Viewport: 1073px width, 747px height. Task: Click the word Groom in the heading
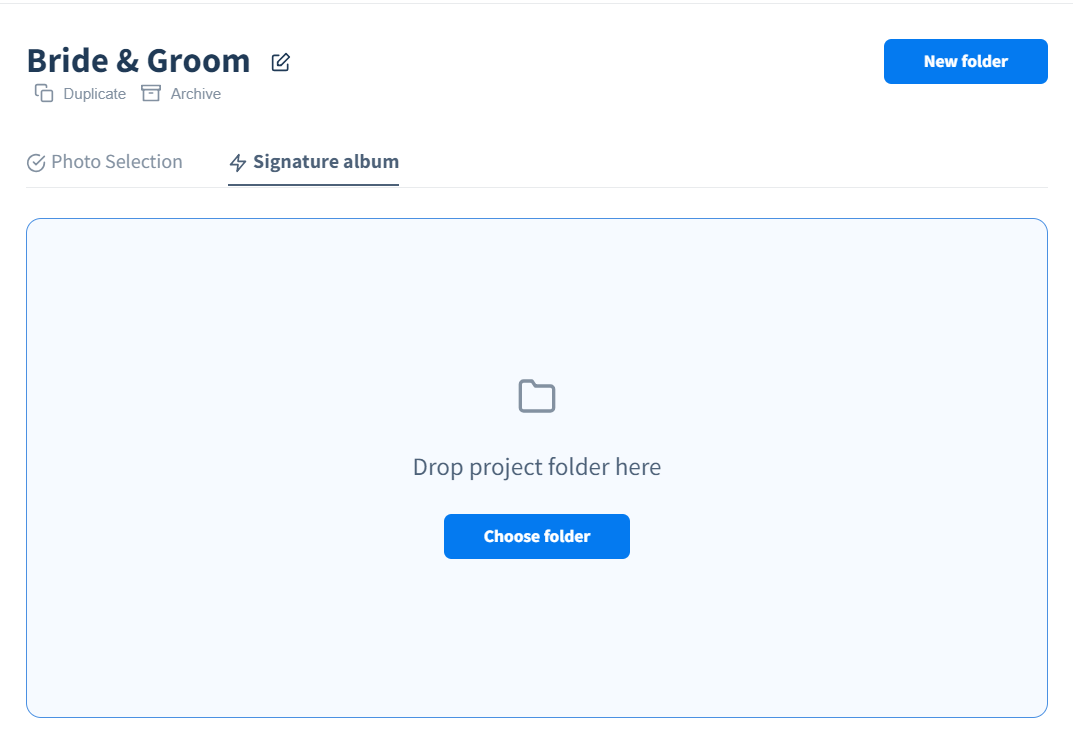198,61
